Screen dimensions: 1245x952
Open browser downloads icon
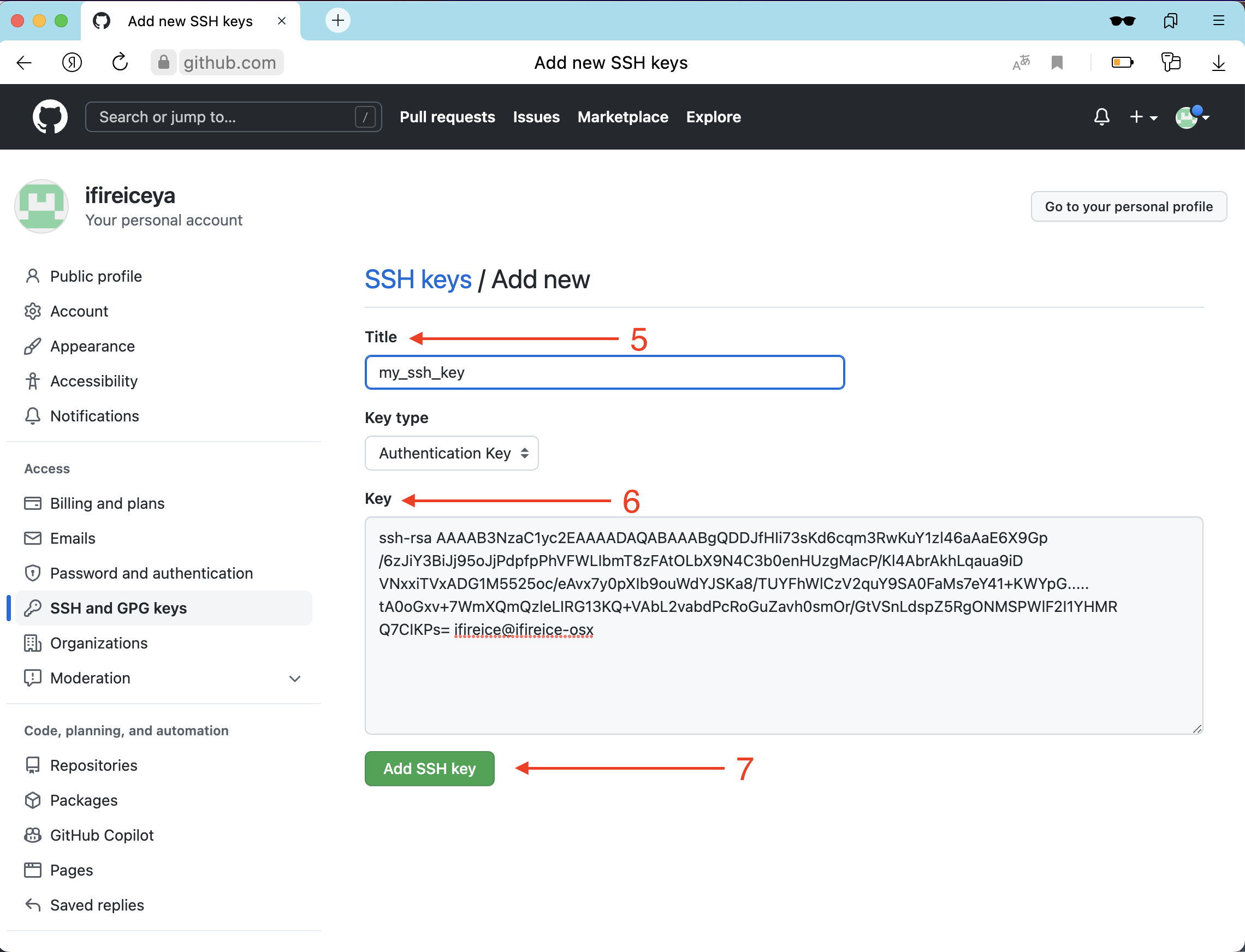(1218, 62)
